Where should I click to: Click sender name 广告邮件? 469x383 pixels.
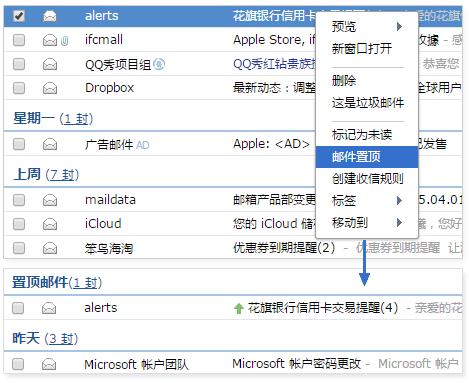pyautogui.click(x=109, y=144)
